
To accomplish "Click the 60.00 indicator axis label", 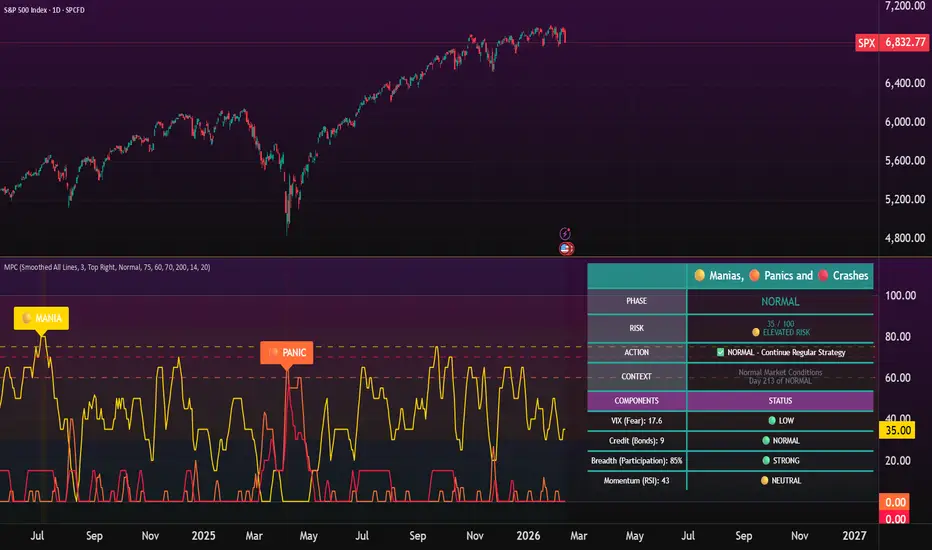I will (x=898, y=378).
